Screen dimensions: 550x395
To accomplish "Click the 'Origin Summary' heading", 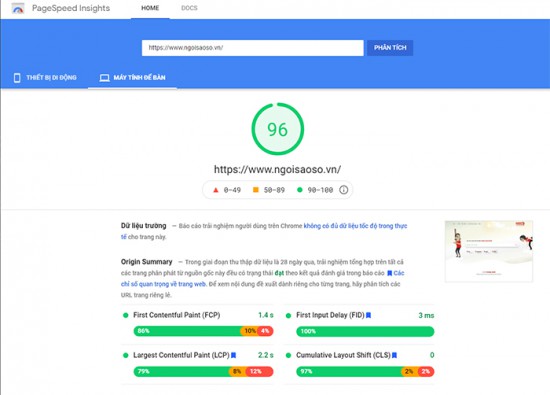I will tap(147, 262).
